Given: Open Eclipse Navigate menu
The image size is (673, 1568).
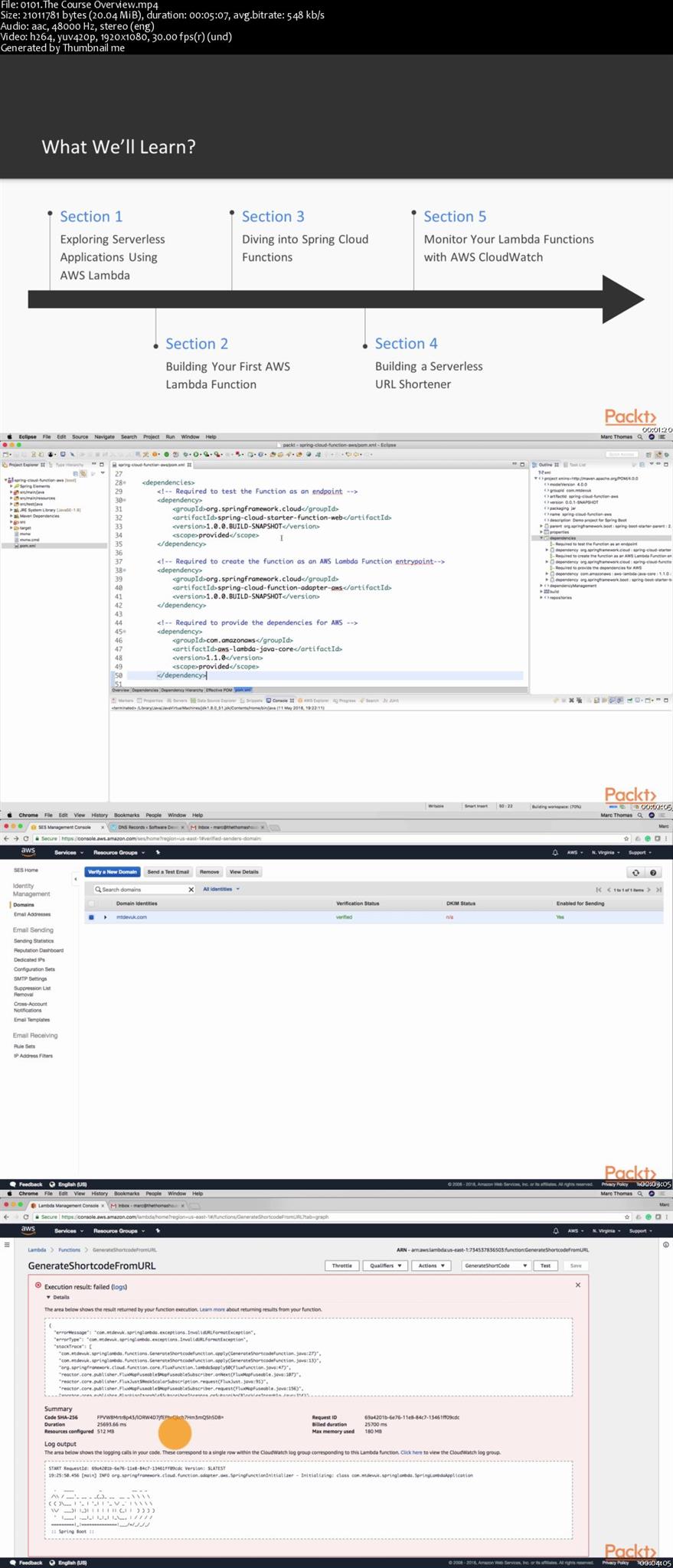Looking at the screenshot, I should [103, 436].
